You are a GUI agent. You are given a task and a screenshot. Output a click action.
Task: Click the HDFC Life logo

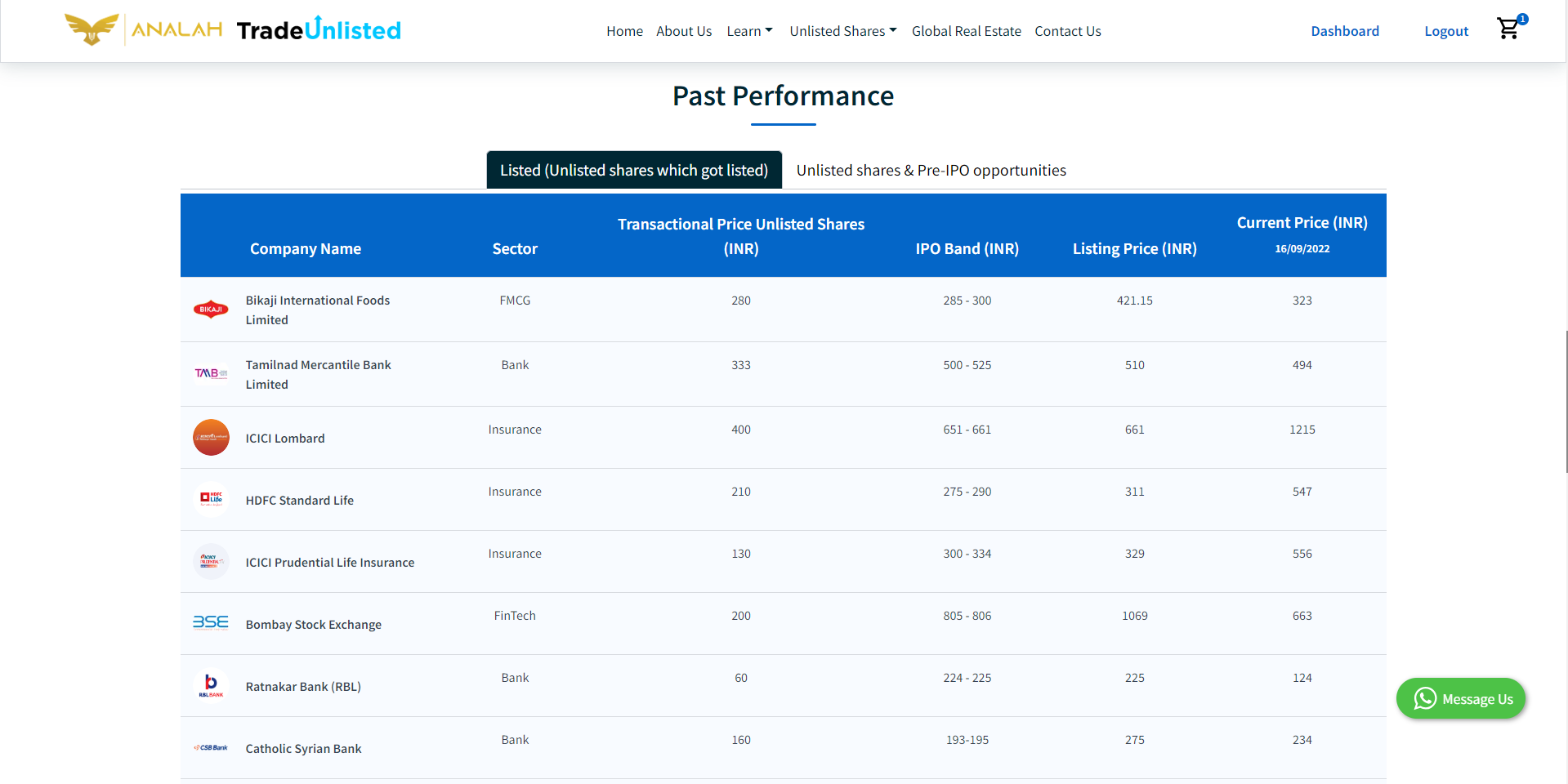(x=211, y=499)
